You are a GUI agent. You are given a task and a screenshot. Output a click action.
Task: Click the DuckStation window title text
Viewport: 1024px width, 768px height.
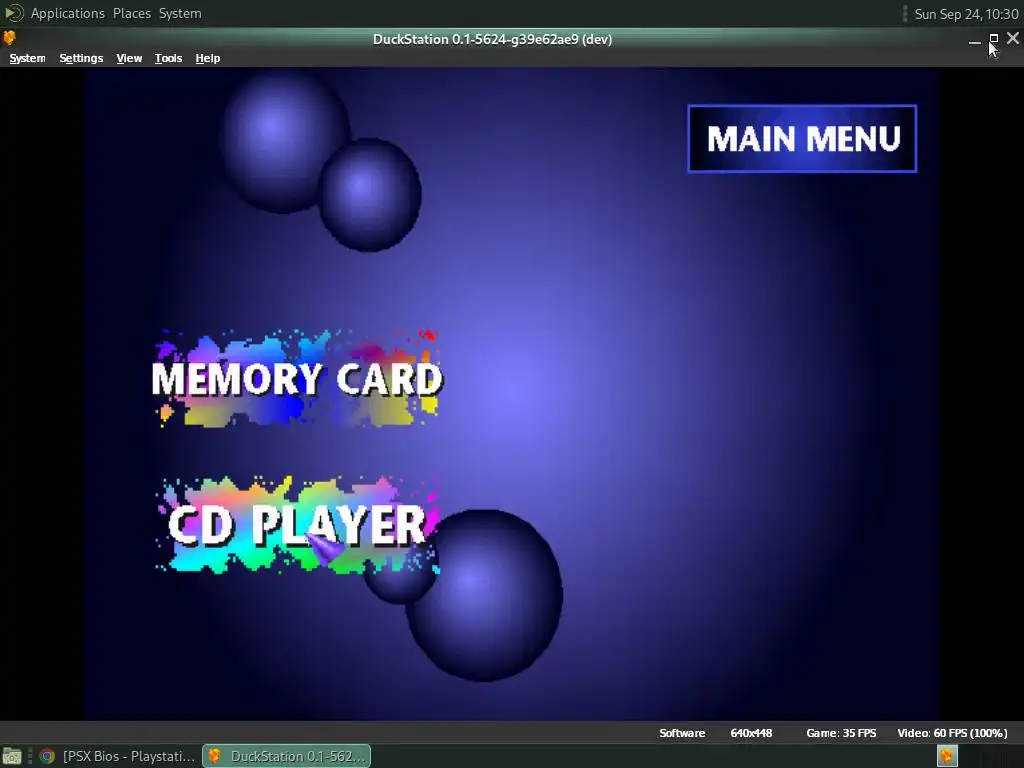click(x=492, y=39)
